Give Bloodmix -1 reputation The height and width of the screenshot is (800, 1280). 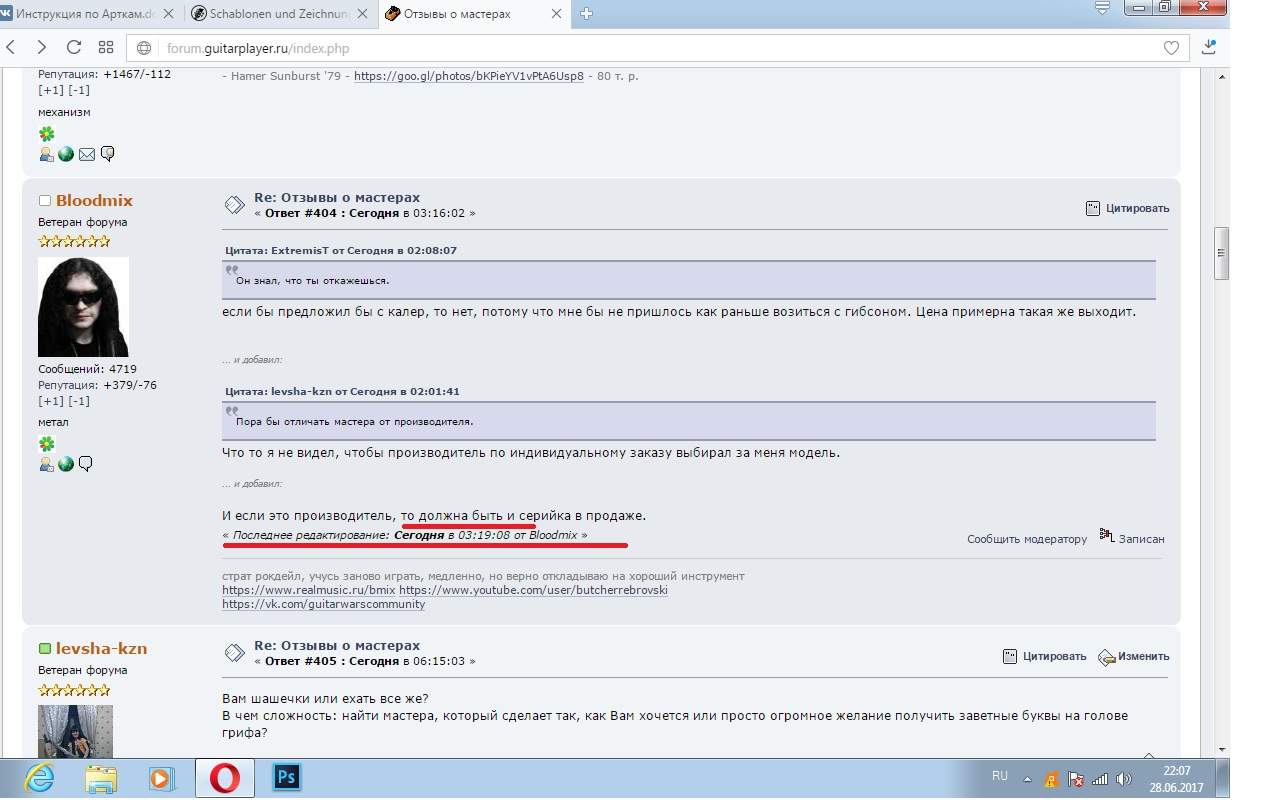click(78, 401)
